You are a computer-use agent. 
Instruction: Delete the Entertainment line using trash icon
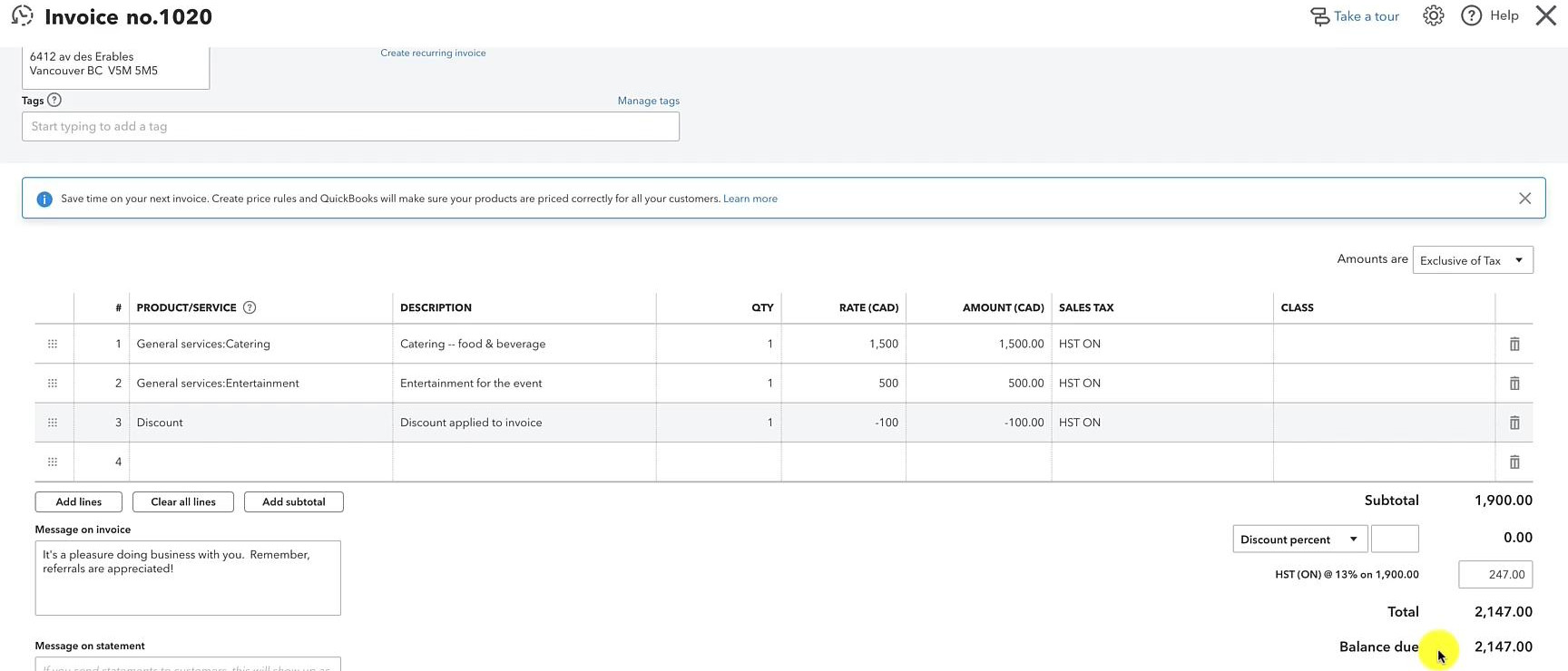pos(1514,384)
